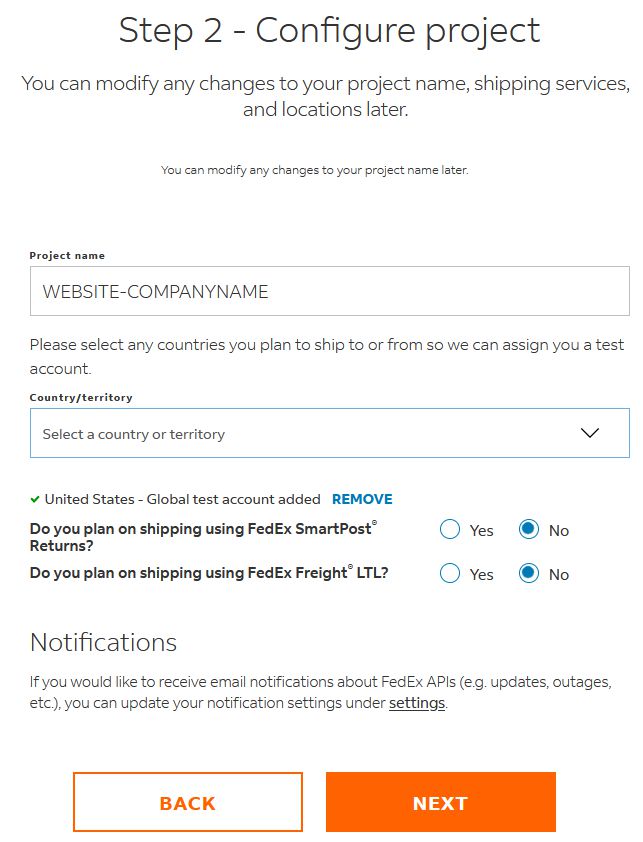
Task: Click the Step 2 Configure project heading
Action: (x=329, y=31)
